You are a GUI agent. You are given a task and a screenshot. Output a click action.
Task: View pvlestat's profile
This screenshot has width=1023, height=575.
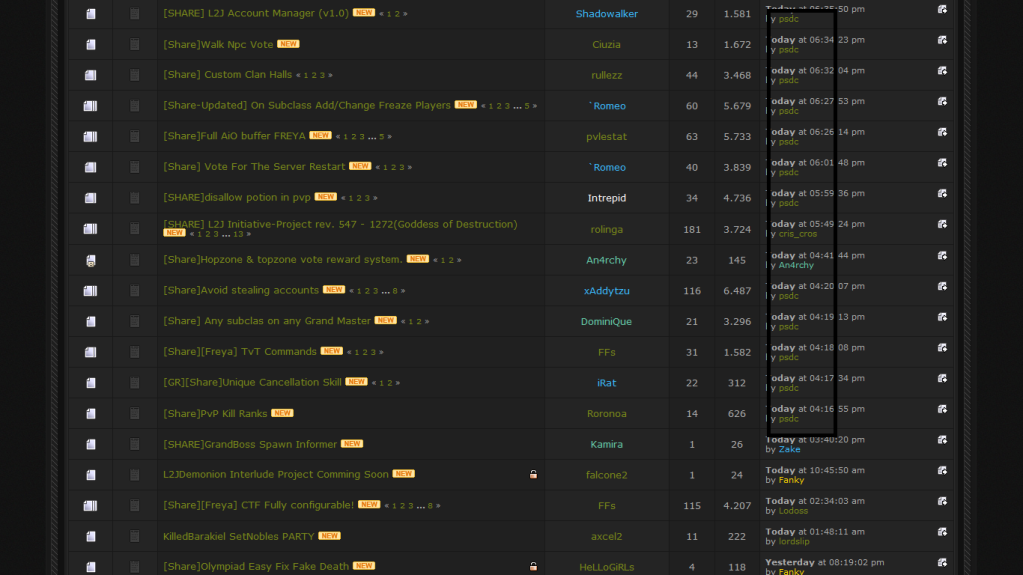point(606,136)
